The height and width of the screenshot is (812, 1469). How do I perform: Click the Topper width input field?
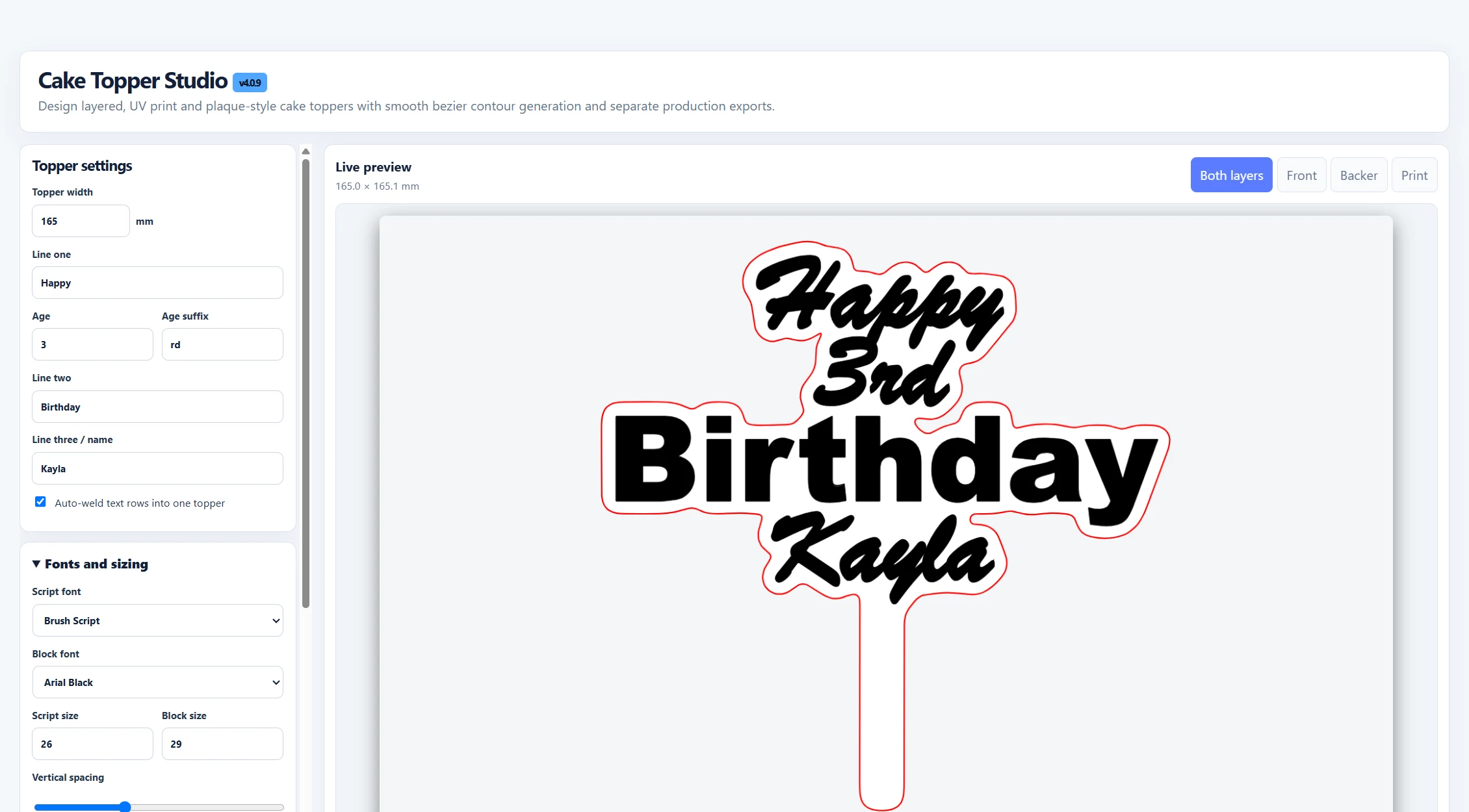pos(81,221)
